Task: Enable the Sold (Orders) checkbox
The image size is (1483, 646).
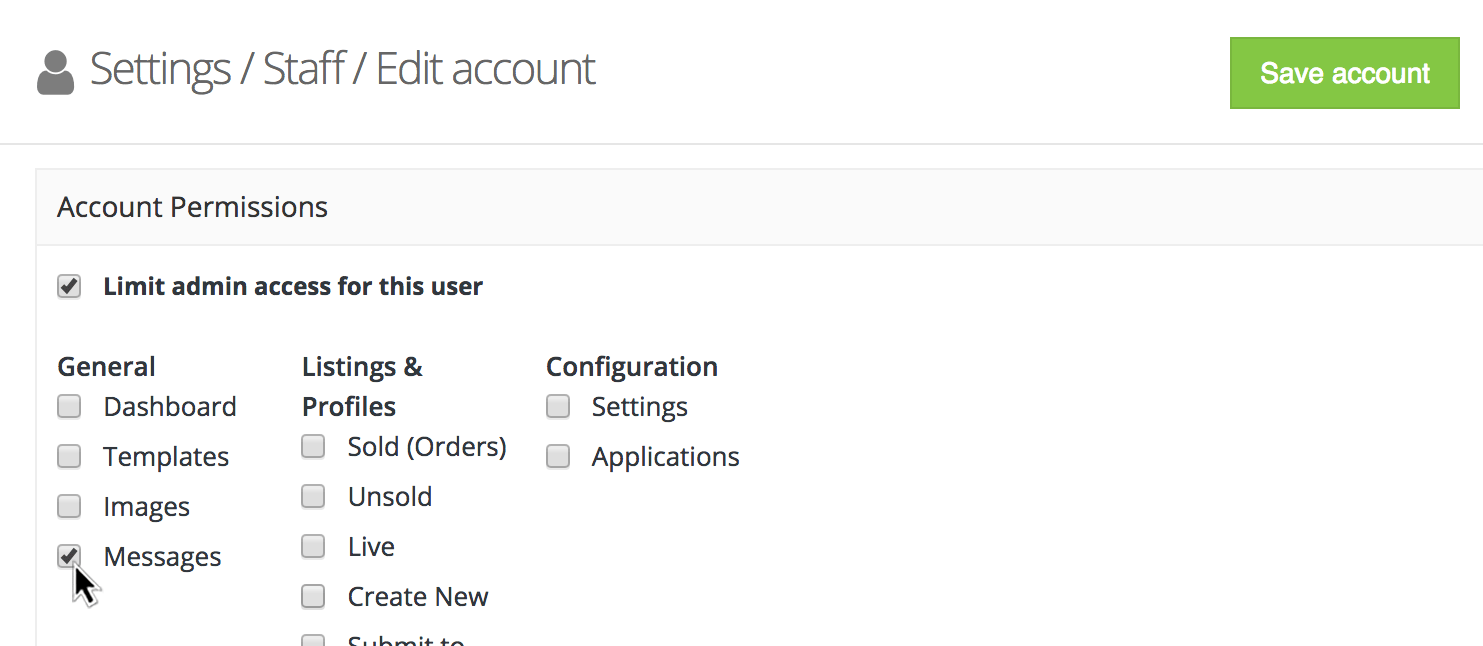Action: (313, 447)
